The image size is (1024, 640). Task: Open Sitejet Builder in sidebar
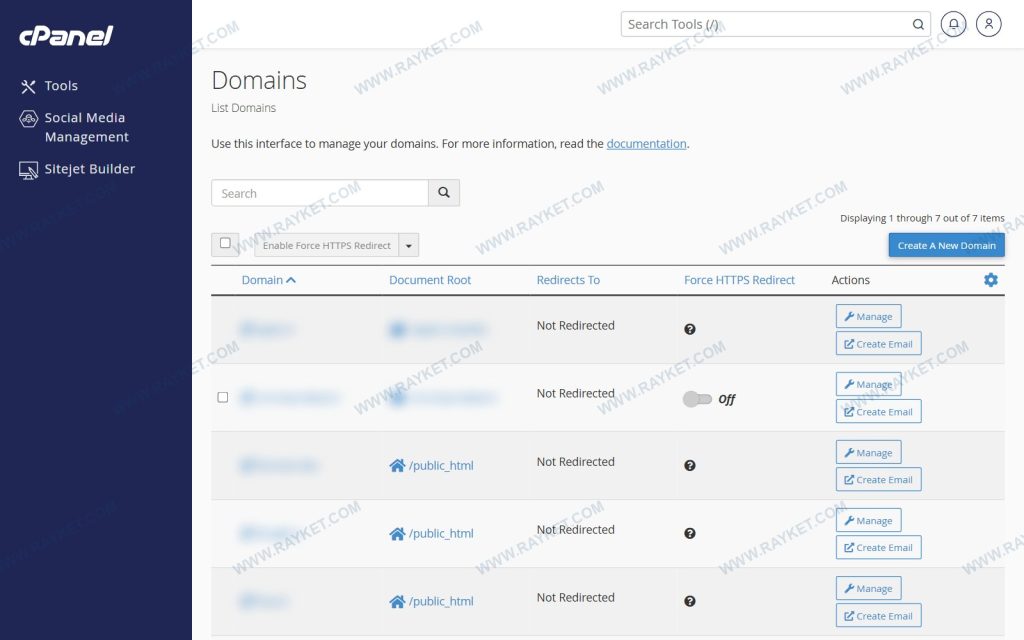[x=89, y=169]
